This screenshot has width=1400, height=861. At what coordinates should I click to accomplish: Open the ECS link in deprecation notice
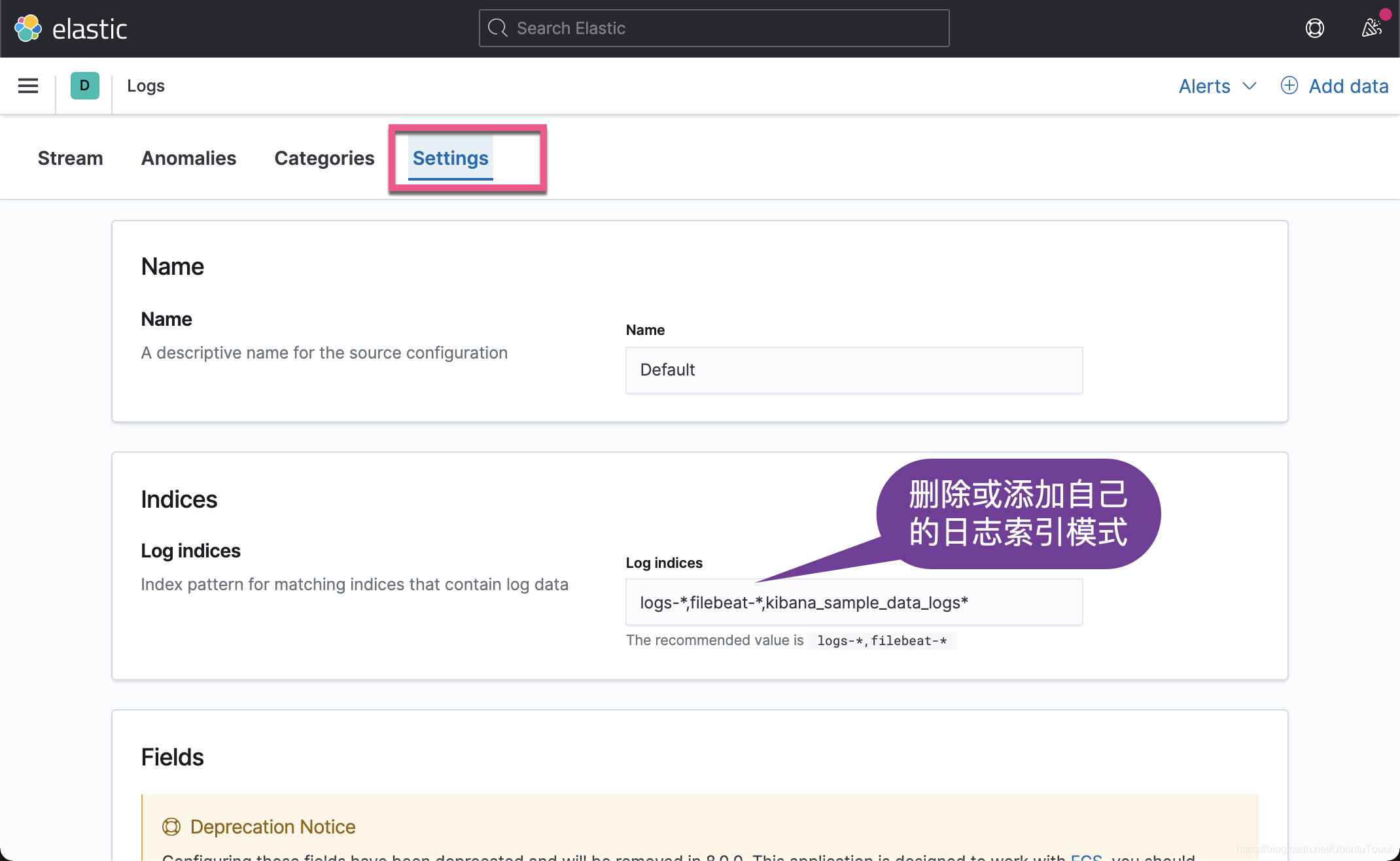coord(1086,856)
